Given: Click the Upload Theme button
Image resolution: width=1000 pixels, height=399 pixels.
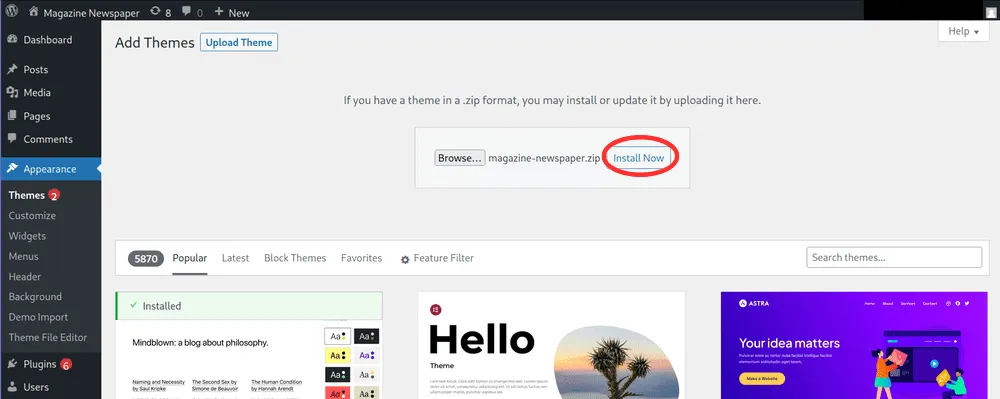Looking at the screenshot, I should click(239, 43).
